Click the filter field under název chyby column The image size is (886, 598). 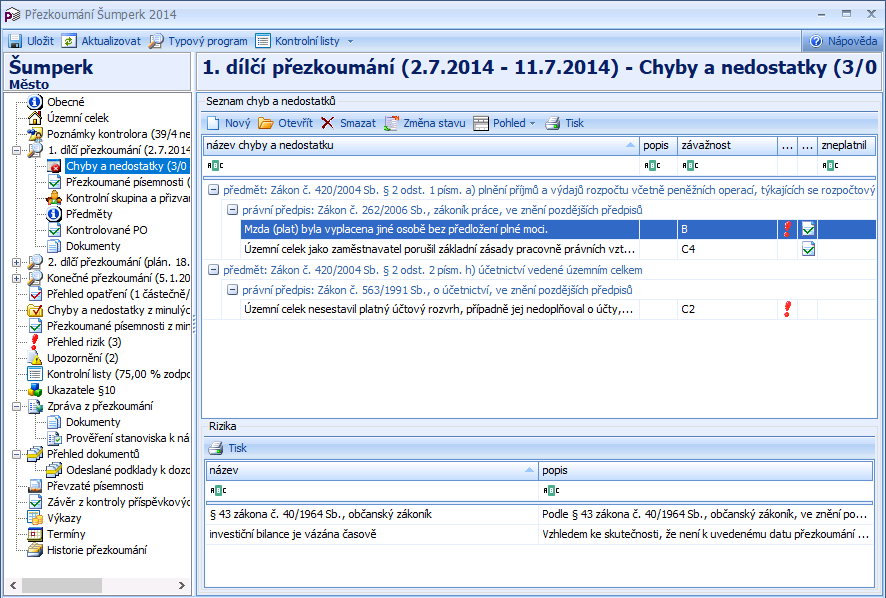click(421, 166)
